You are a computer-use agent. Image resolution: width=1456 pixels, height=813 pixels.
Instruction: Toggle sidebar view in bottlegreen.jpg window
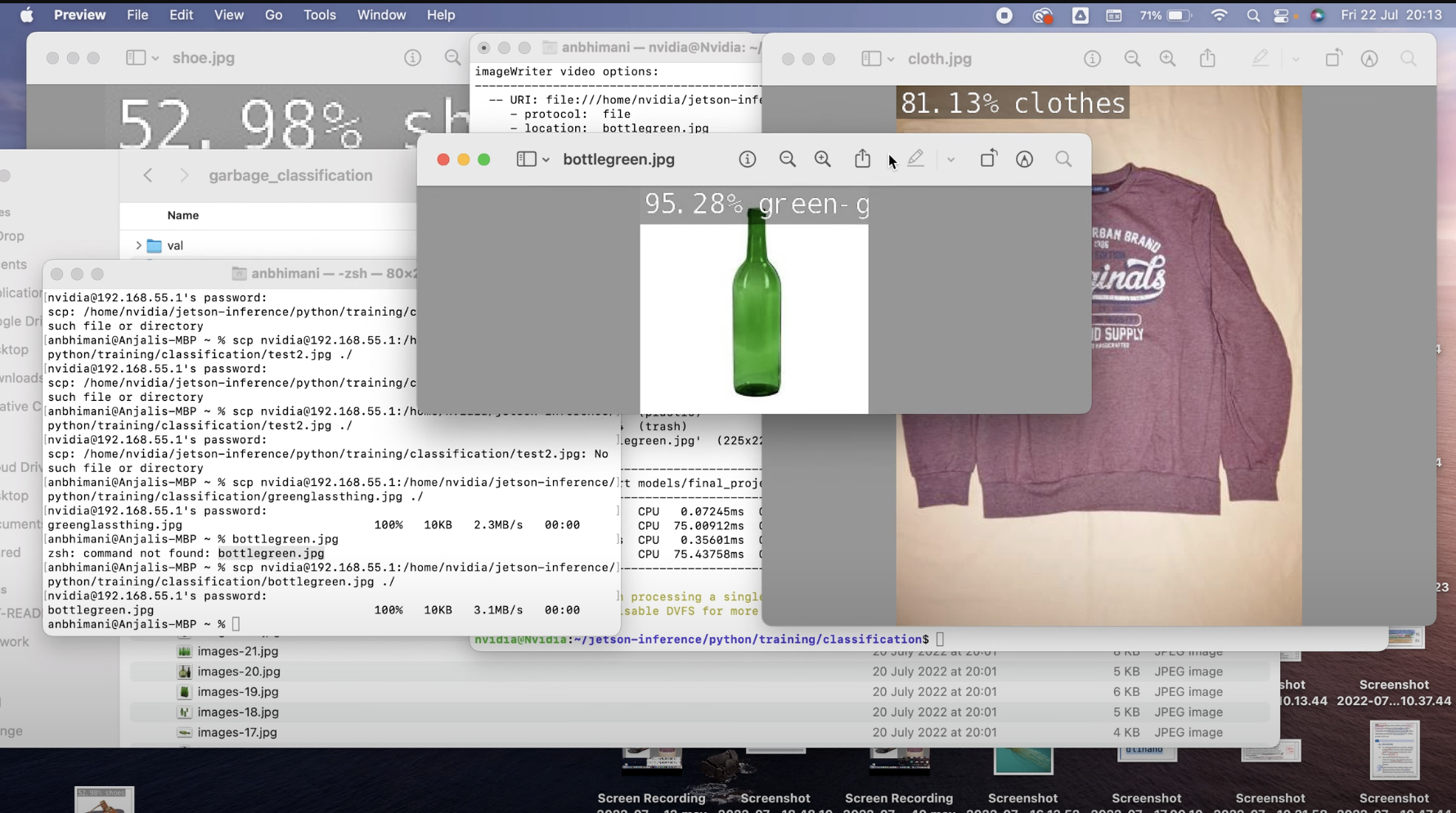[x=526, y=159]
